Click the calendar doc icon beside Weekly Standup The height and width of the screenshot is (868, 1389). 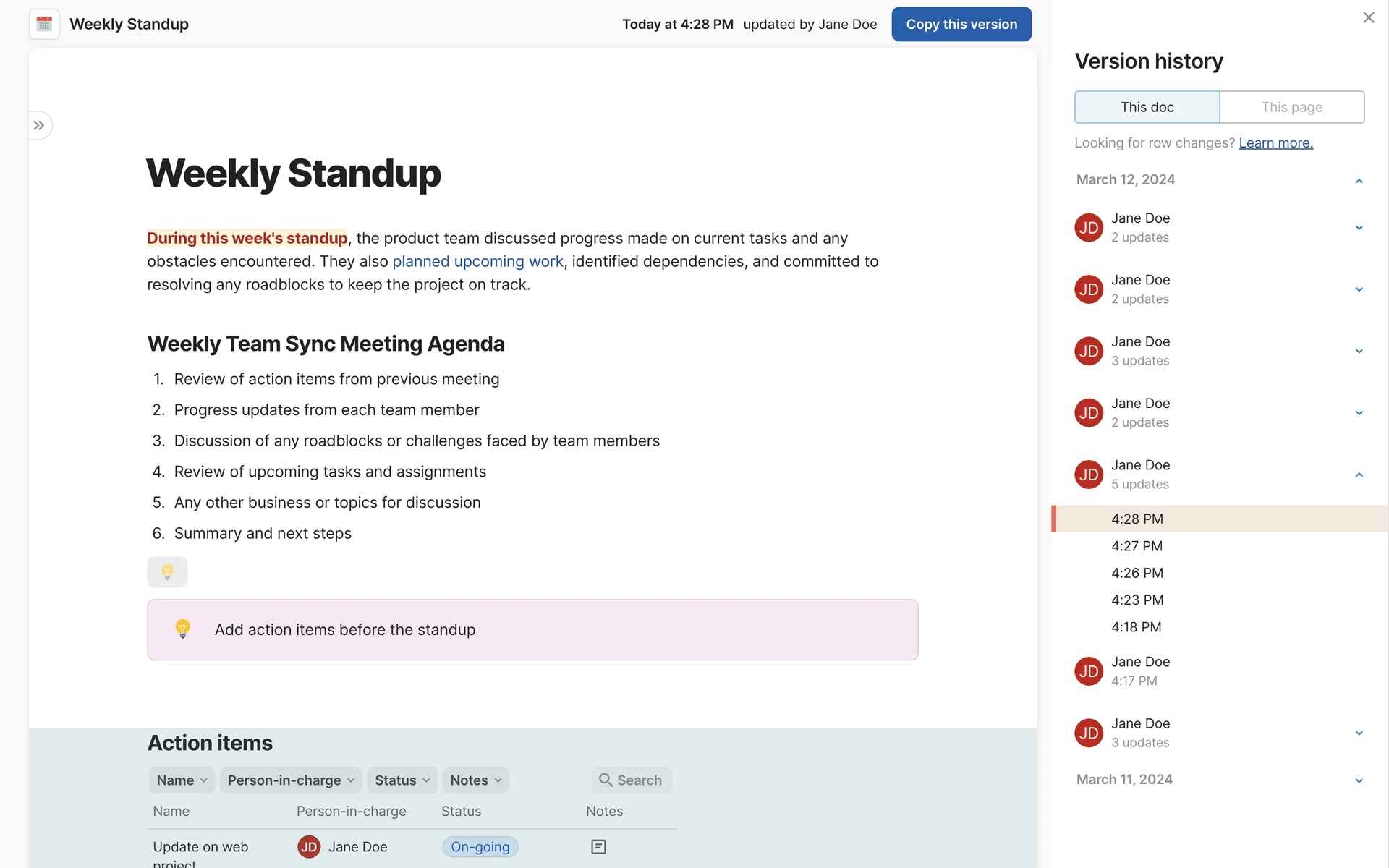click(x=44, y=24)
